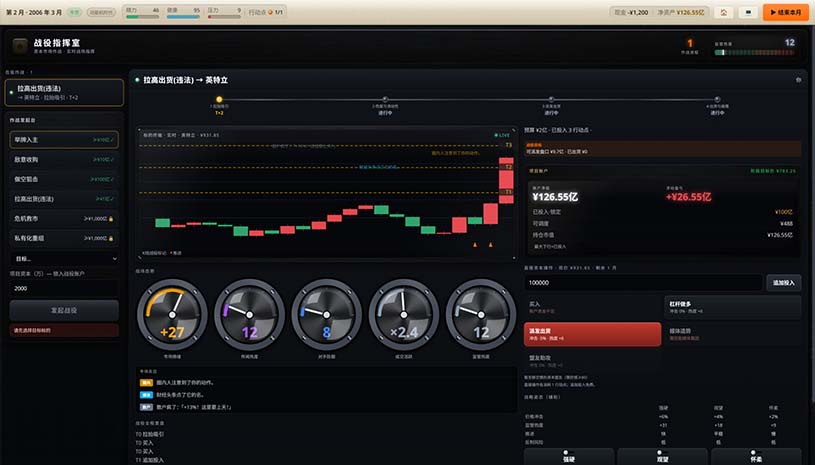Image resolution: width=815 pixels, height=465 pixels.
Task: Click the small dark square icon beside 结束本月
Action: point(748,12)
